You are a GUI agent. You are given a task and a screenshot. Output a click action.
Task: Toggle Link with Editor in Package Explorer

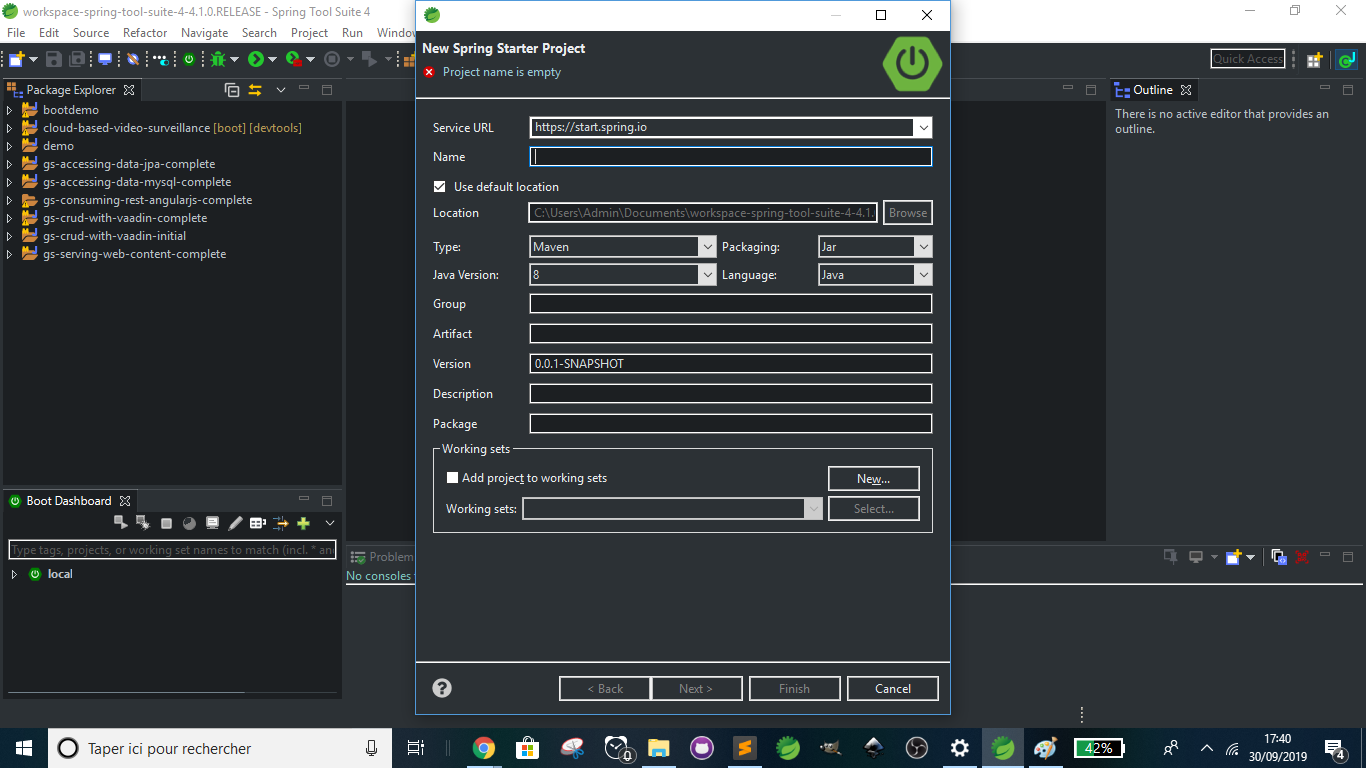[255, 89]
